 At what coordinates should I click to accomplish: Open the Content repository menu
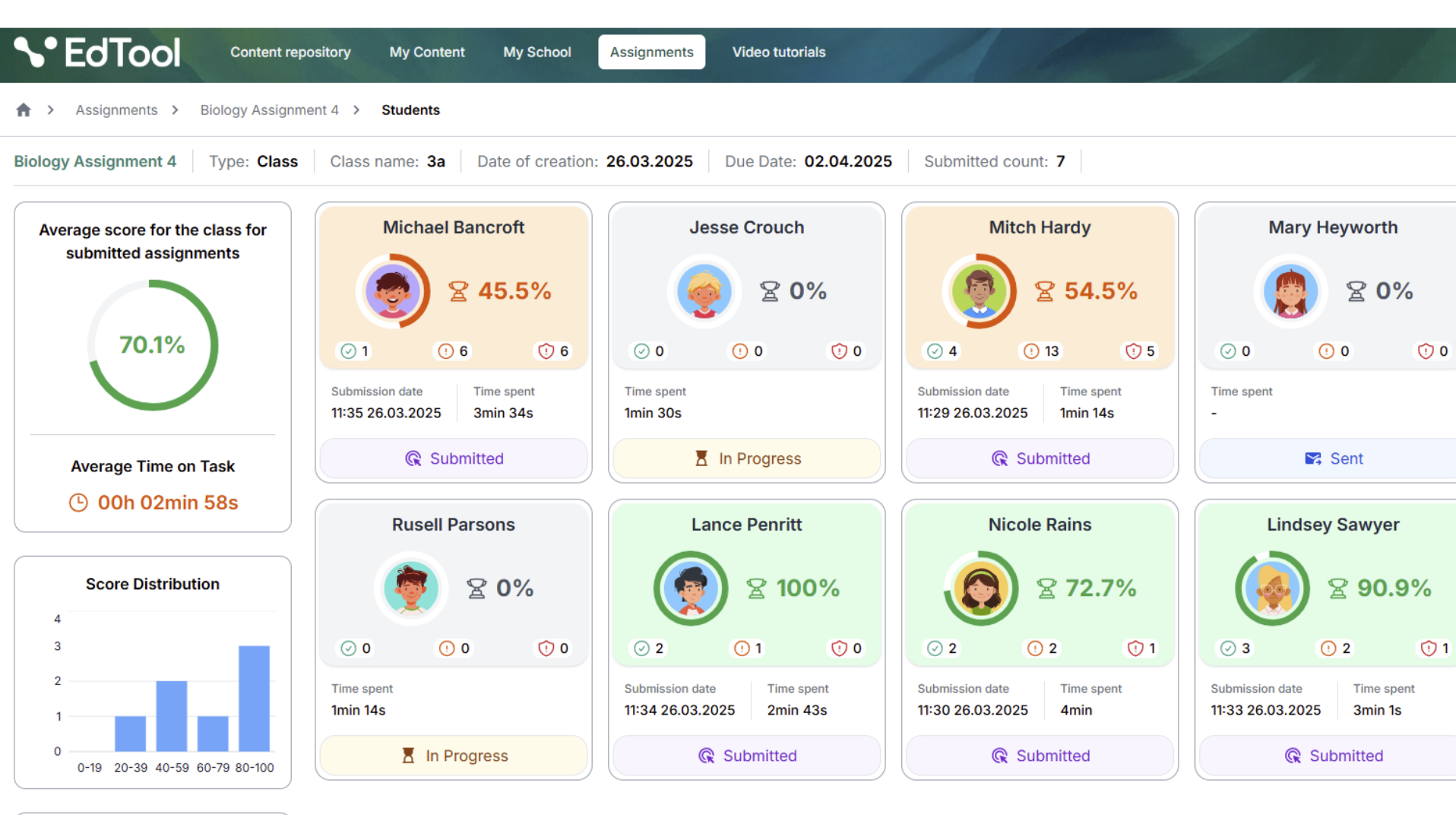[x=290, y=52]
